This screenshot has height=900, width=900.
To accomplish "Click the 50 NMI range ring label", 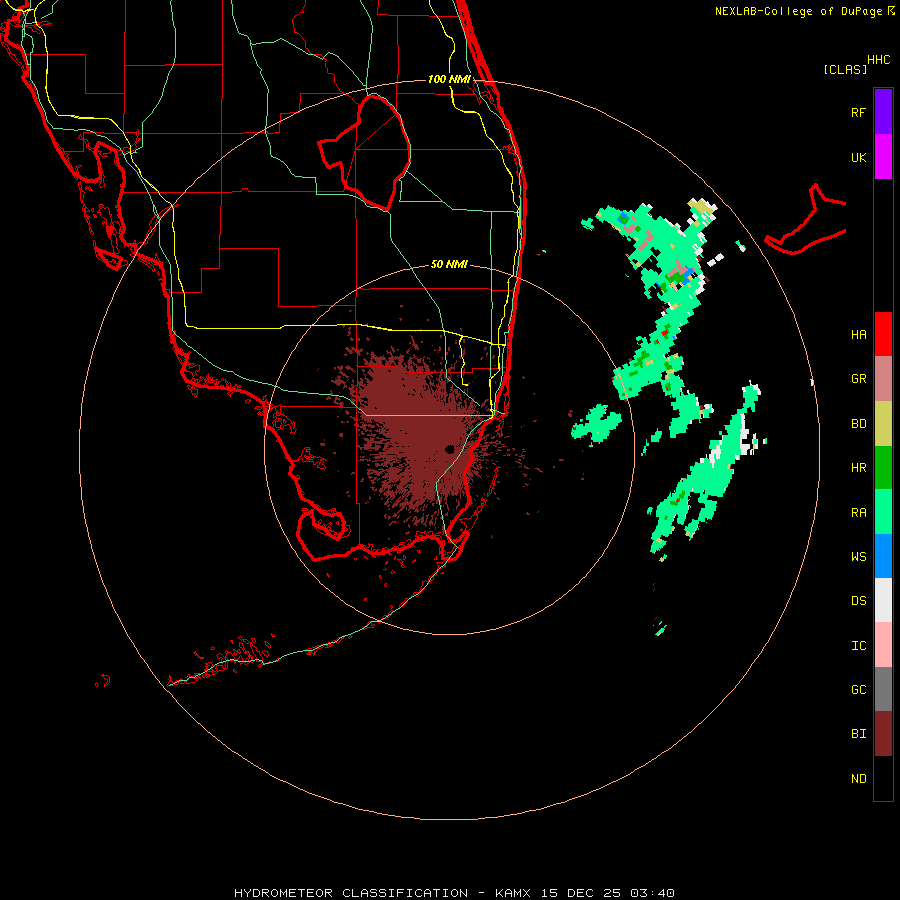I will [449, 264].
